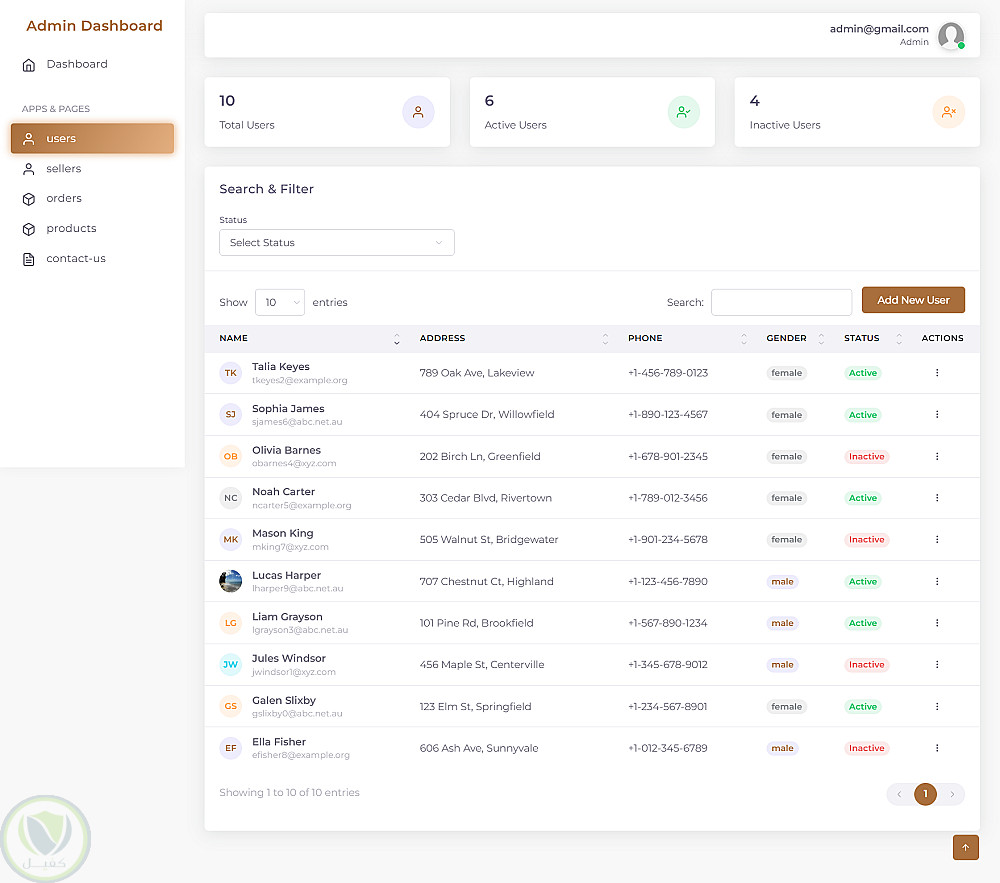The image size is (1000, 883).
Task: Click the address 456 Maple St, Centerville
Action: point(482,664)
